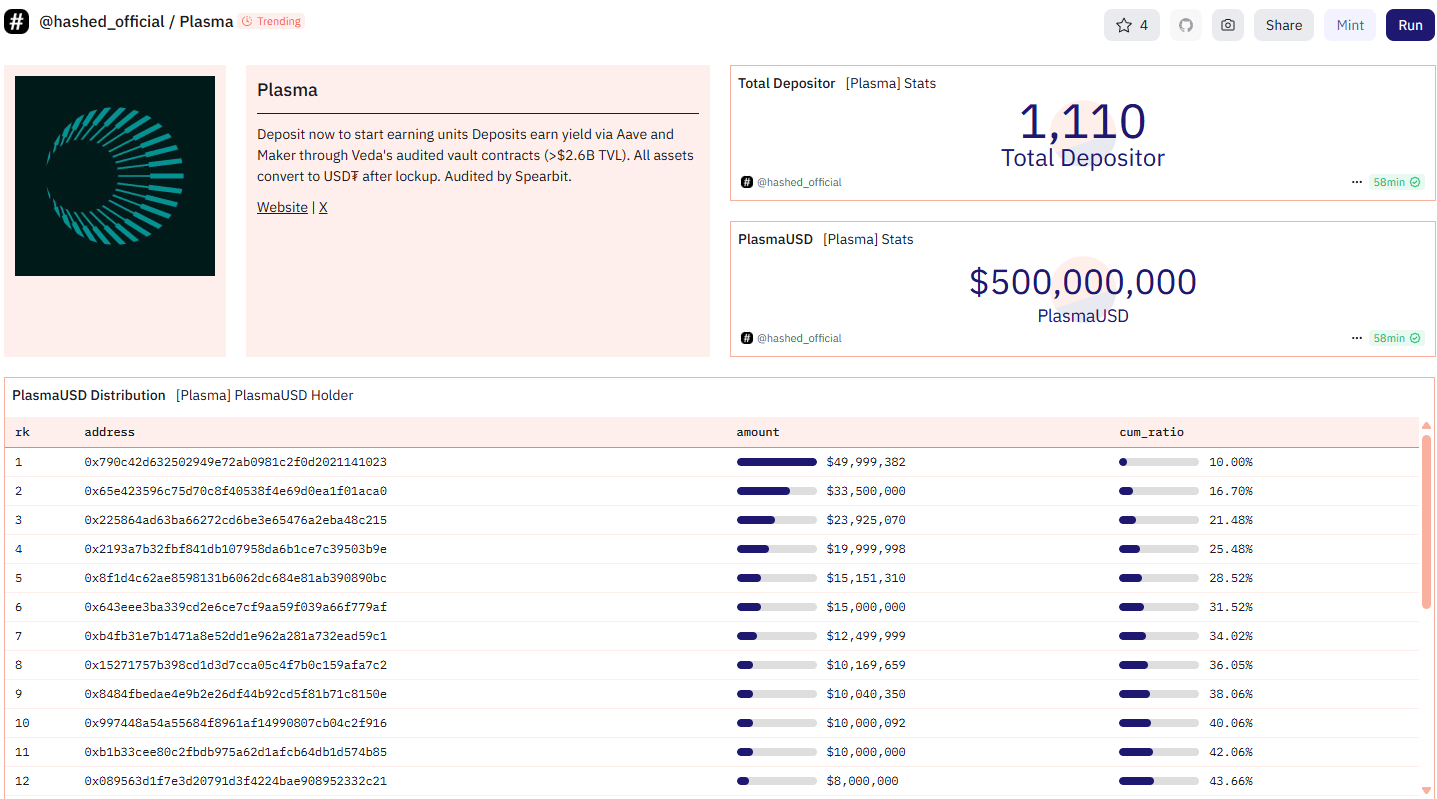
Task: Click the Dune hash logo icon
Action: (x=16, y=22)
